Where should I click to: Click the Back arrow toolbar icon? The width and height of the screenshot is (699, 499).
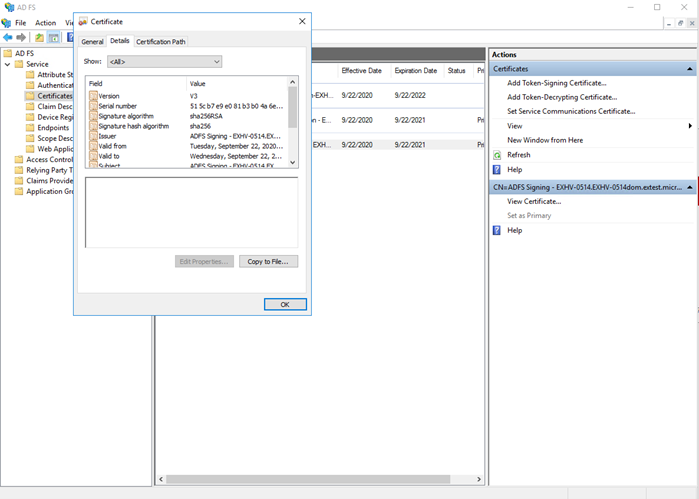[x=8, y=37]
